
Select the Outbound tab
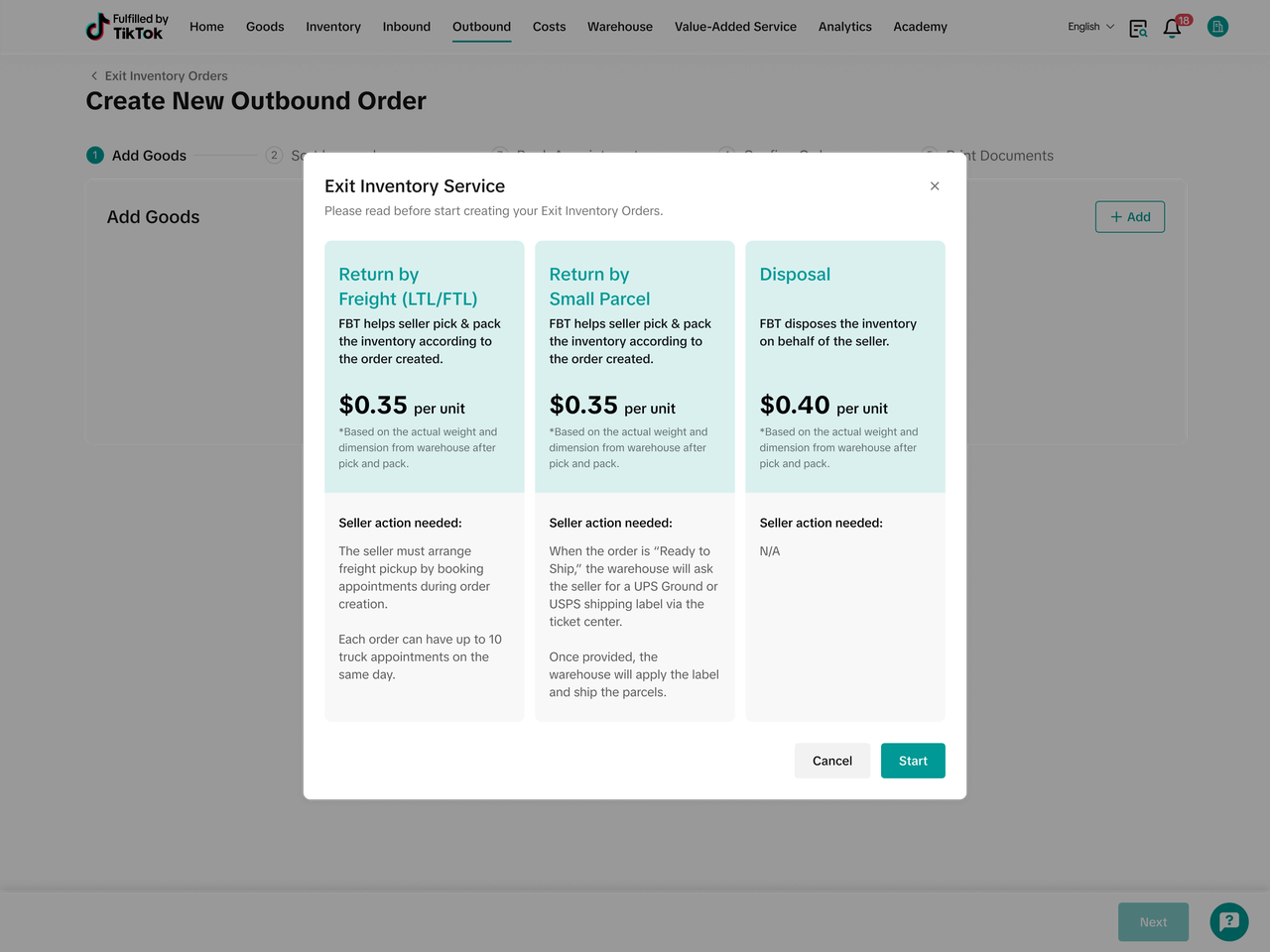[481, 27]
